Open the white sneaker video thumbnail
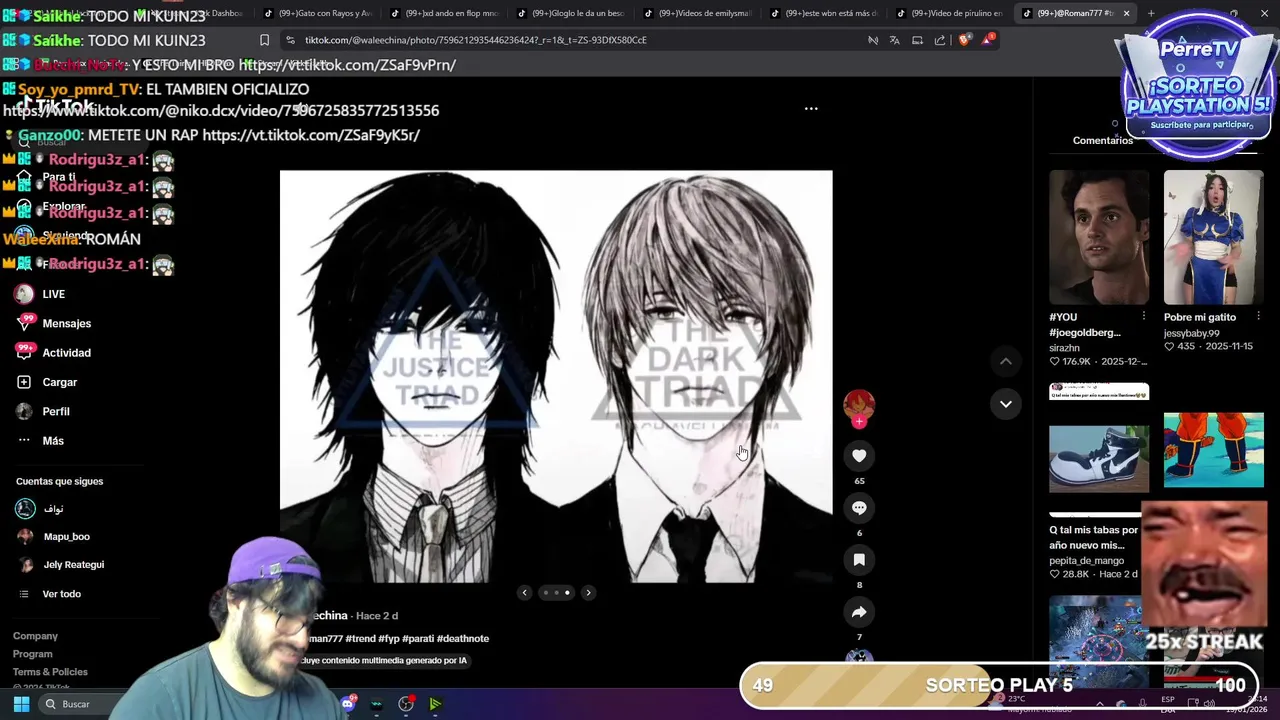Screen dimensions: 1280x720 tap(1099, 459)
